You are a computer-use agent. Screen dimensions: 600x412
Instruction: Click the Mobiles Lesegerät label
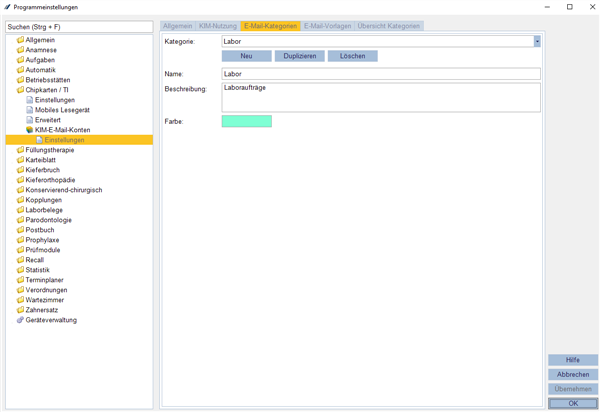(x=62, y=110)
